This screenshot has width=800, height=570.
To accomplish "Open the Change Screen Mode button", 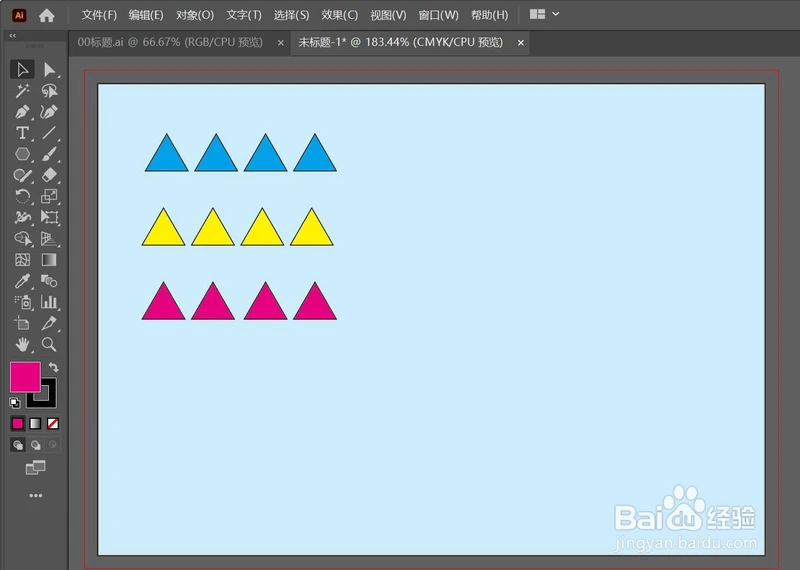I will pyautogui.click(x=36, y=467).
